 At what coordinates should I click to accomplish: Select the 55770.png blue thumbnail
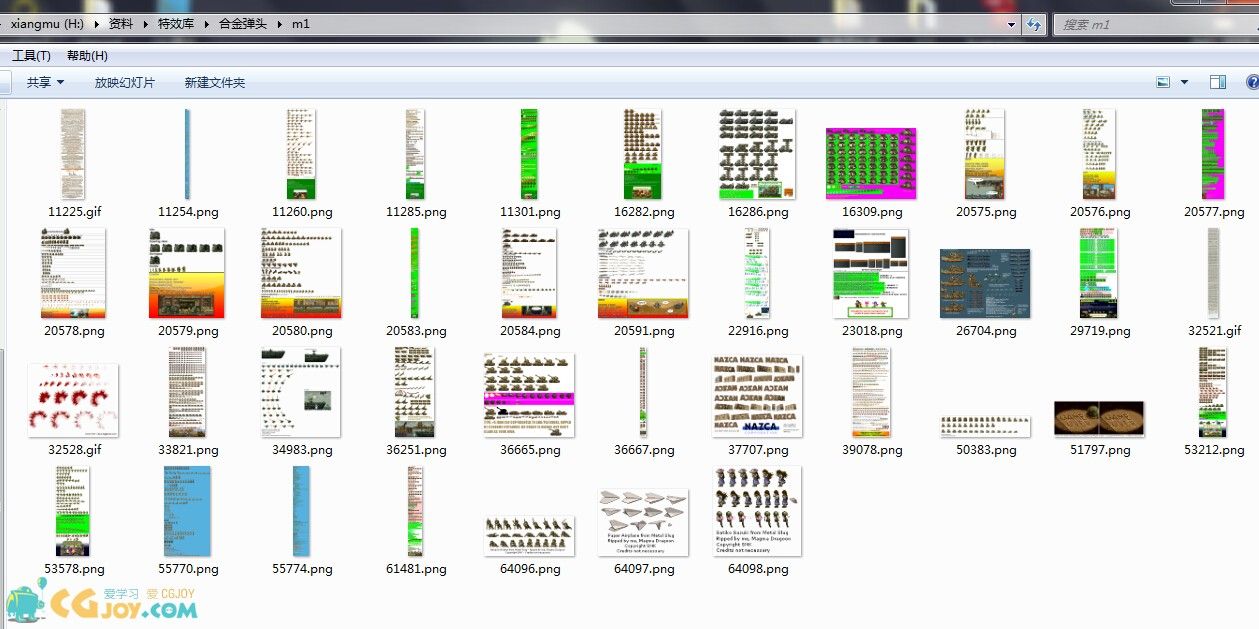point(188,511)
